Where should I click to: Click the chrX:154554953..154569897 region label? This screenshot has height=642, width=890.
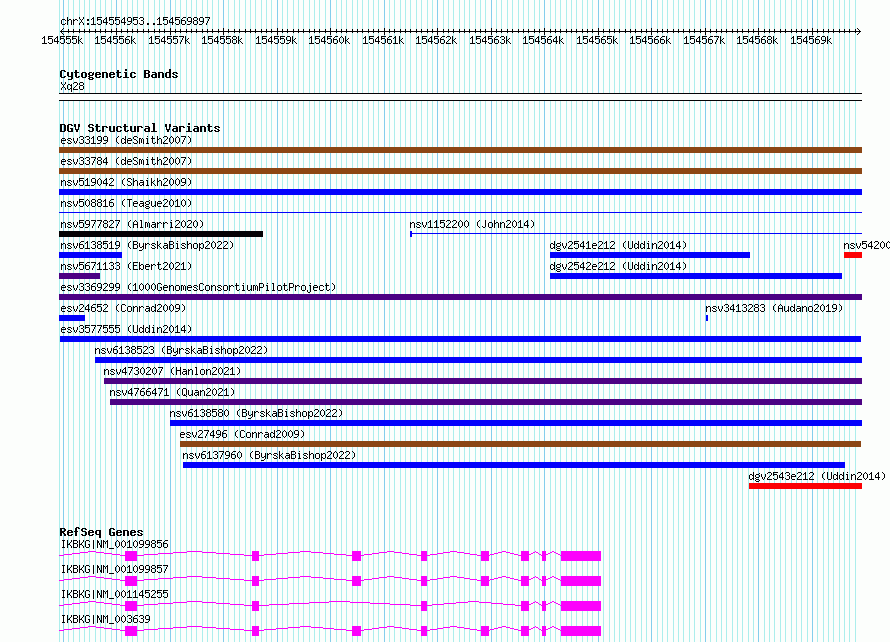135,21
